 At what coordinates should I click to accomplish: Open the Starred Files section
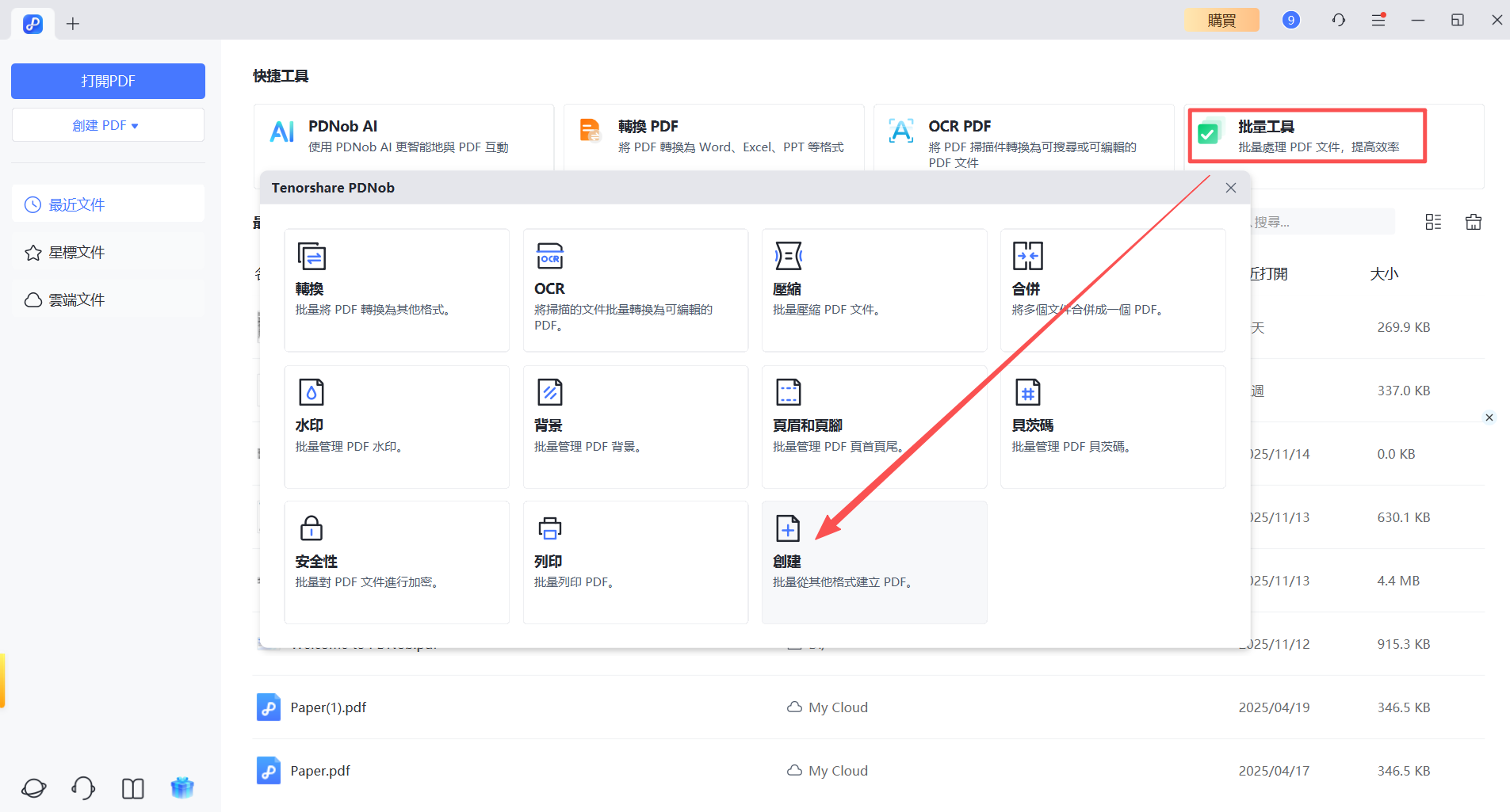click(x=76, y=253)
